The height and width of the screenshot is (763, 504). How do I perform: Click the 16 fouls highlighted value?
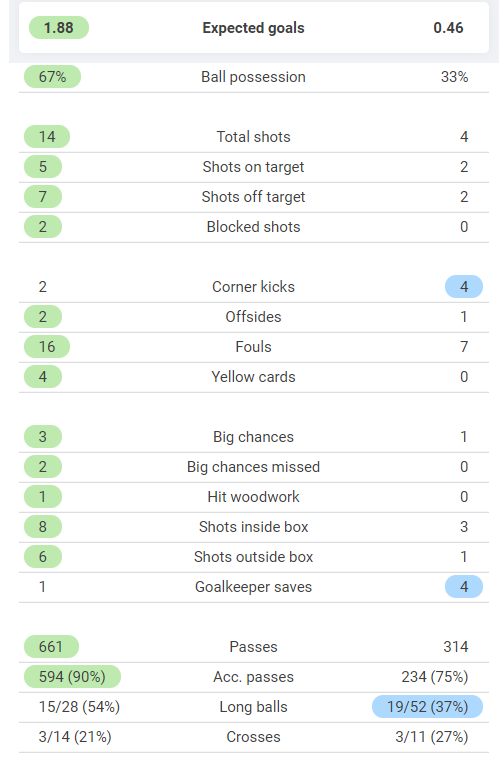pos(47,346)
